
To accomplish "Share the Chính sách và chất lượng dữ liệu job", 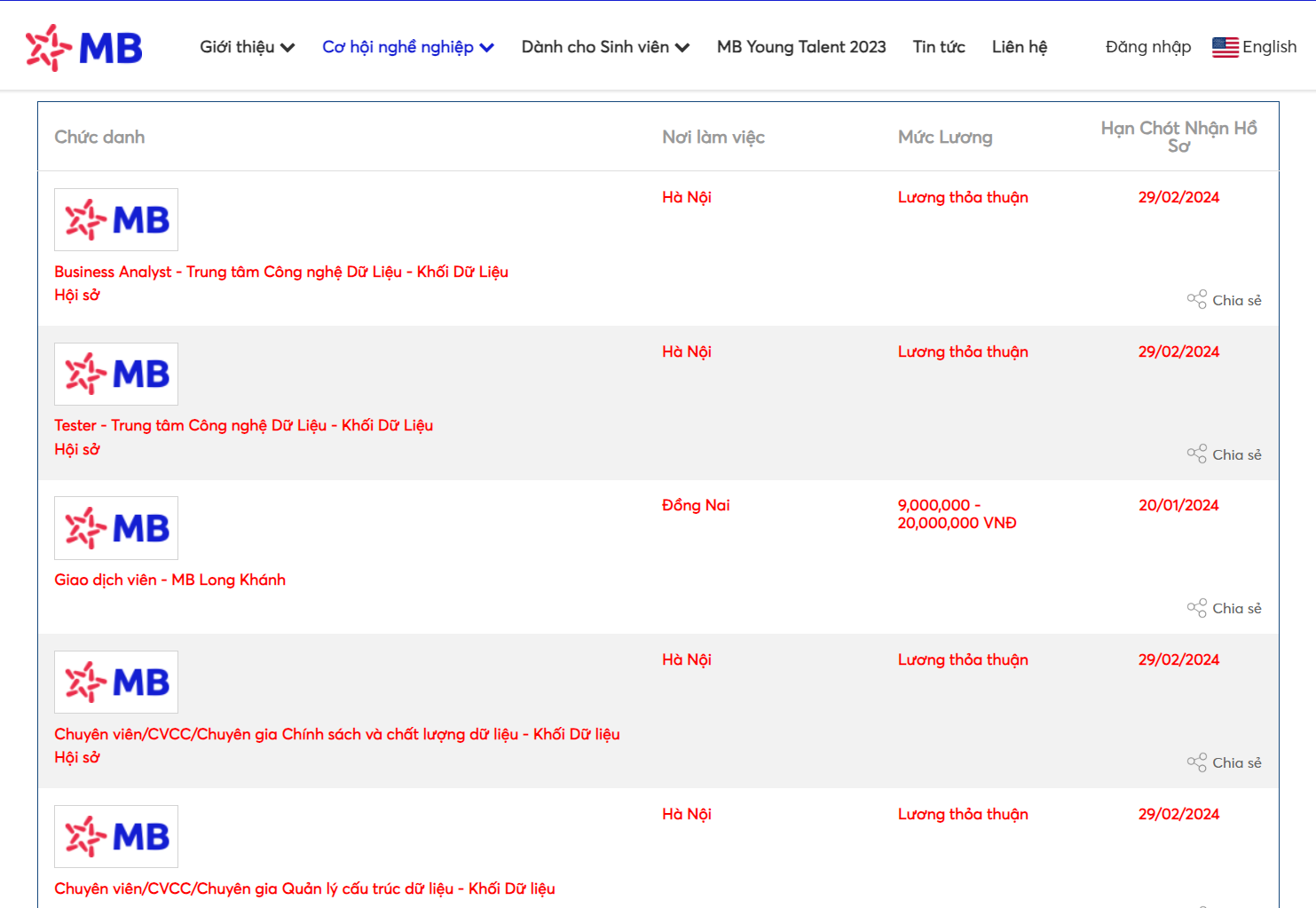I will 1224,762.
